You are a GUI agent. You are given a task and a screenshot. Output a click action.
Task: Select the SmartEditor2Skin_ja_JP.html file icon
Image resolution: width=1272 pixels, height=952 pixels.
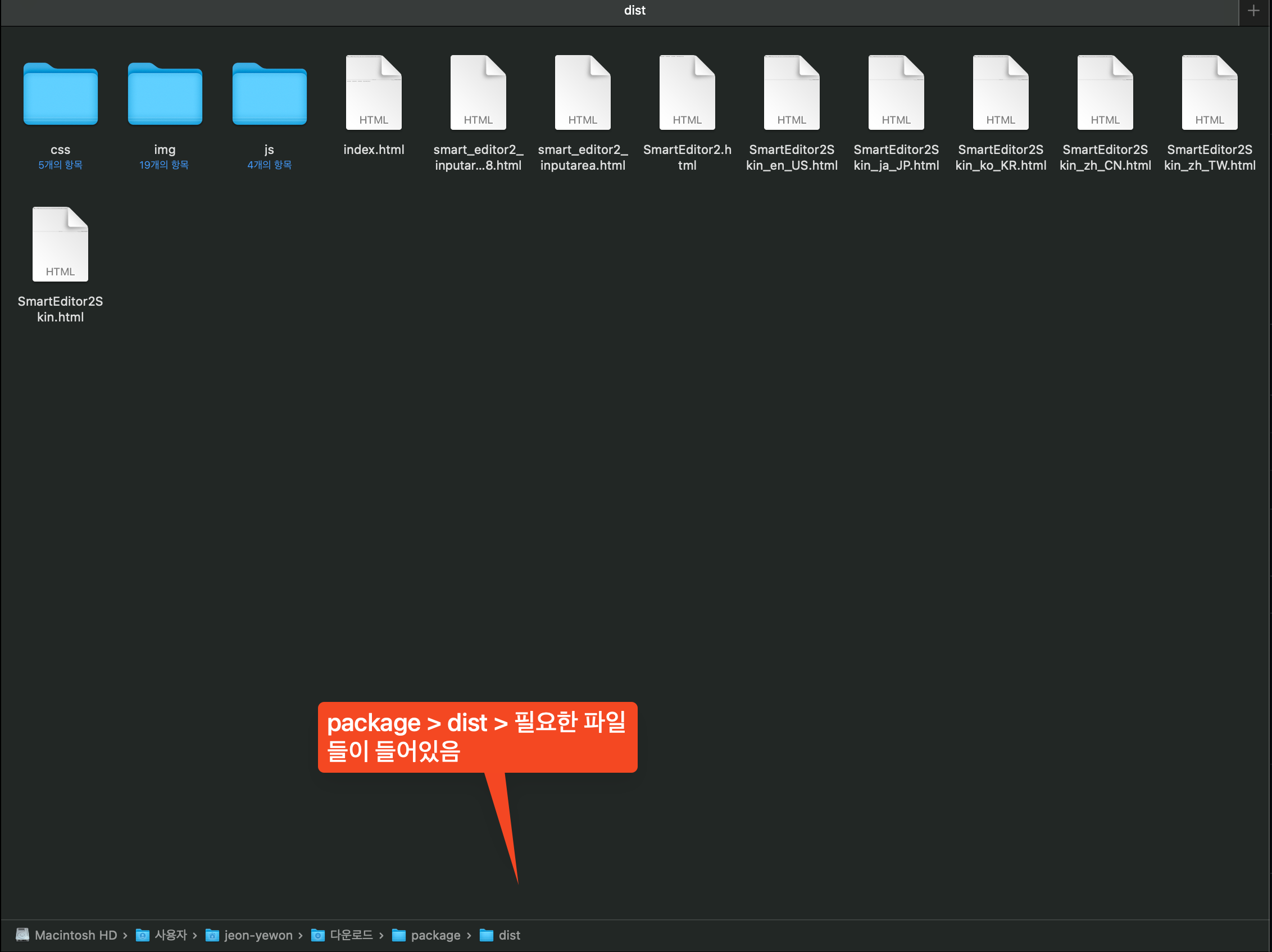[896, 93]
